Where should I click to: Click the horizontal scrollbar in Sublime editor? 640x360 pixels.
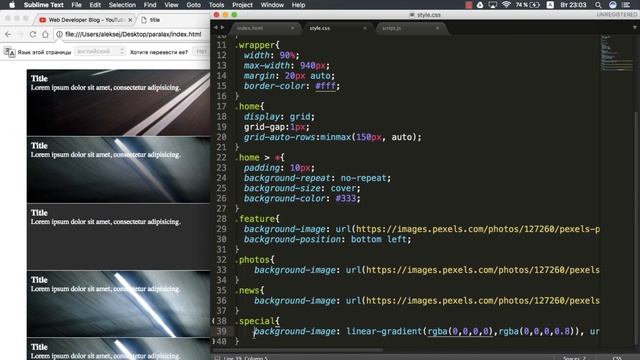click(298, 350)
